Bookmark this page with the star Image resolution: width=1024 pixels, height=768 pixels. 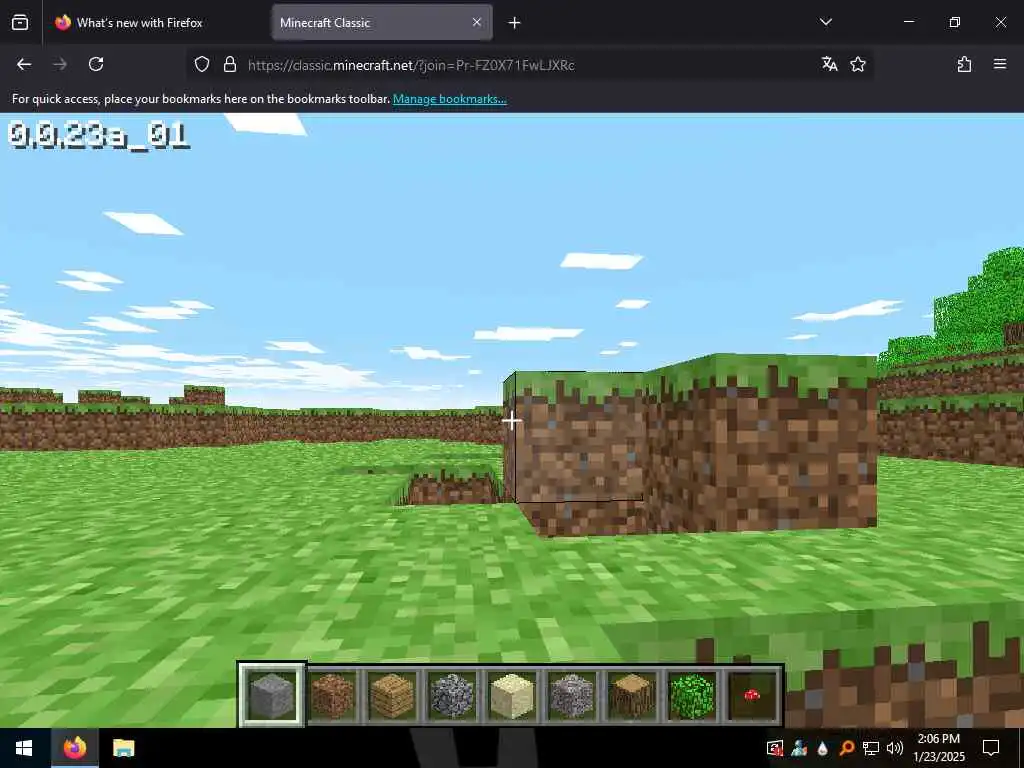point(858,64)
